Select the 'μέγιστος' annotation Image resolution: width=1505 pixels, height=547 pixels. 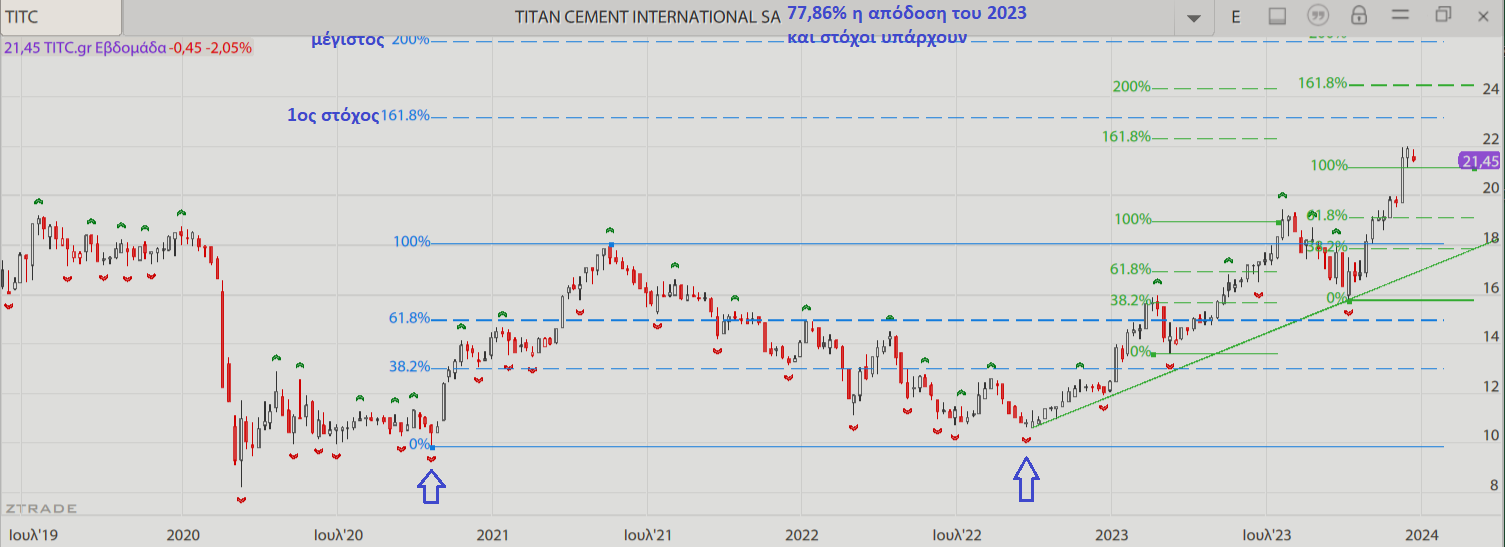(x=348, y=40)
